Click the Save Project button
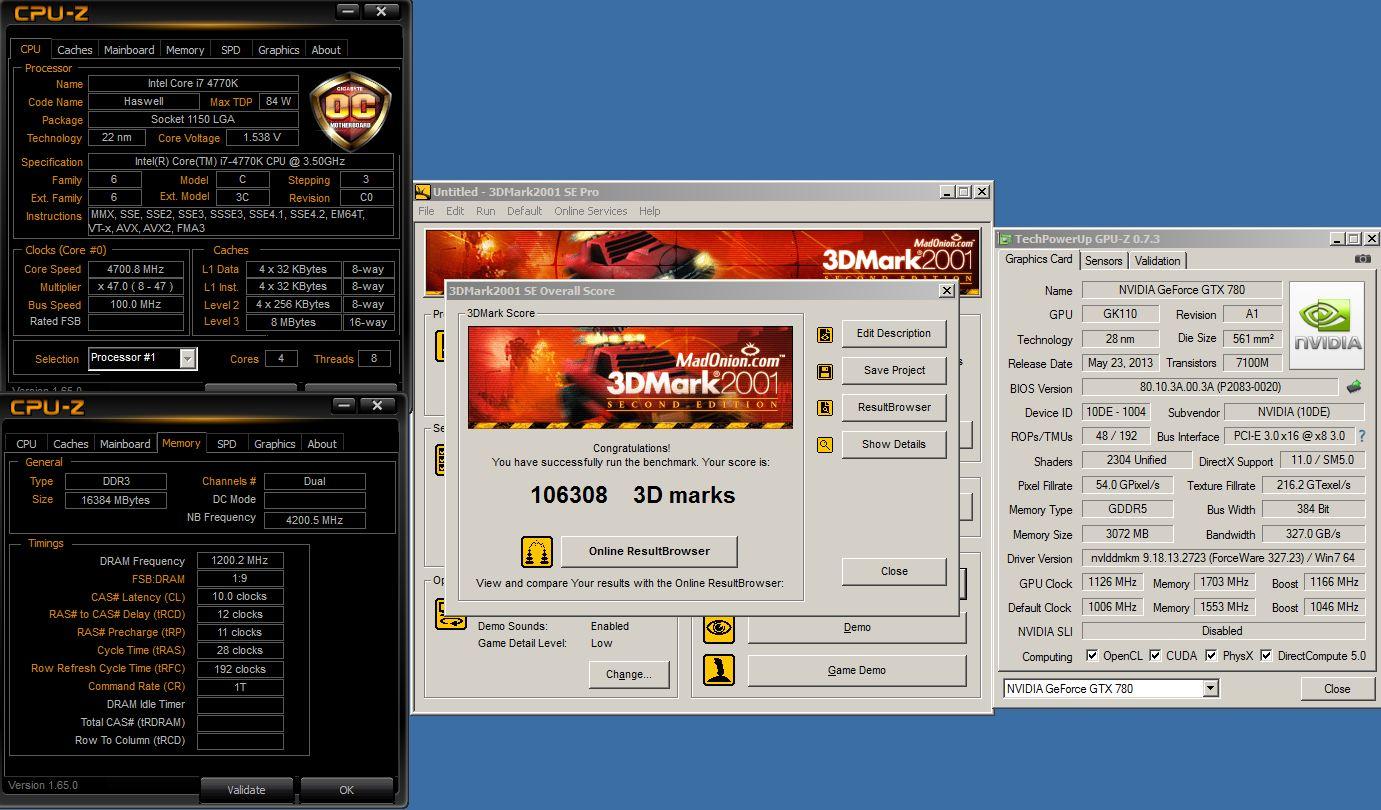The width and height of the screenshot is (1381, 810). click(x=894, y=370)
